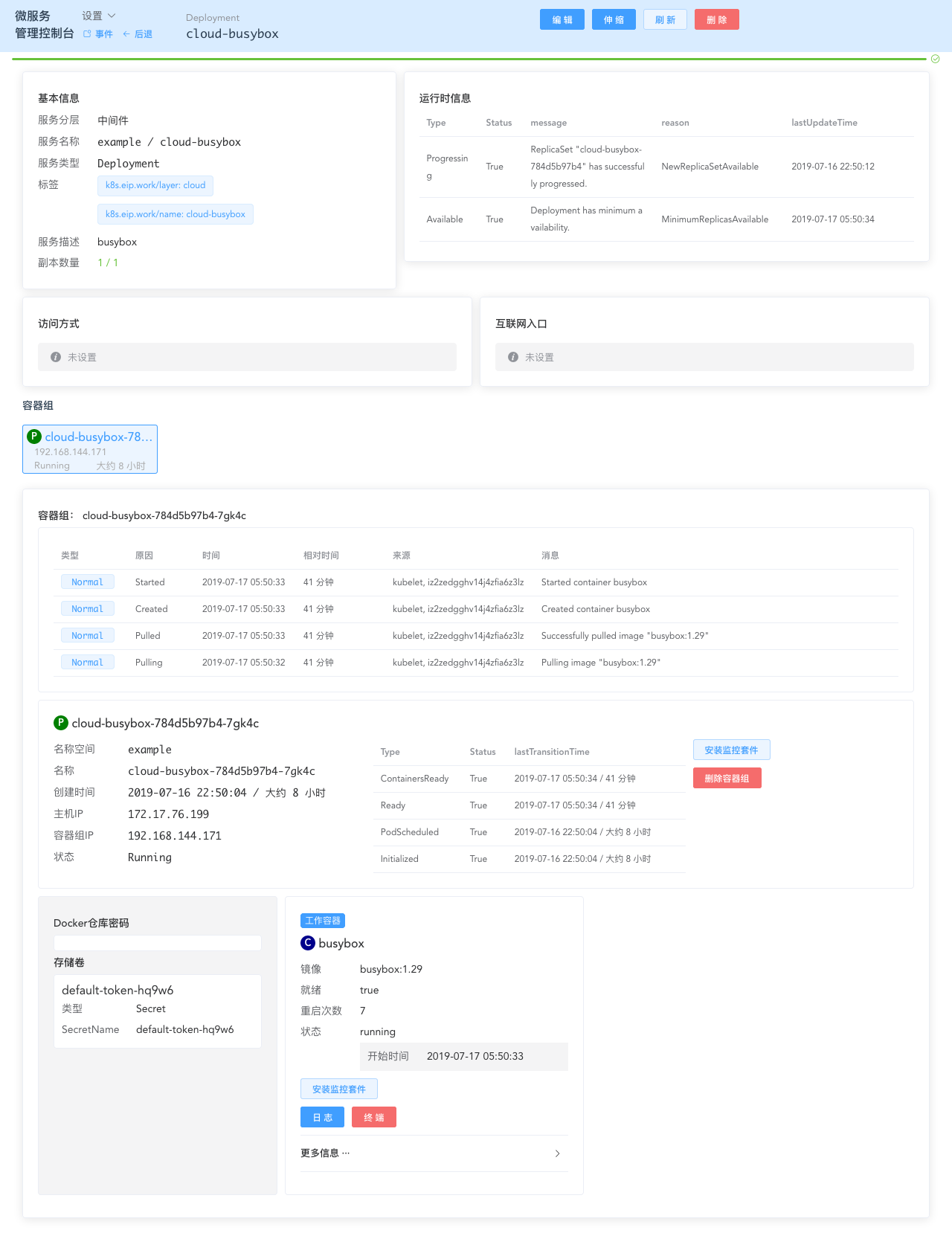Image resolution: width=952 pixels, height=1233 pixels.
Task: Click the blue C icon beside busybox
Action: (308, 943)
